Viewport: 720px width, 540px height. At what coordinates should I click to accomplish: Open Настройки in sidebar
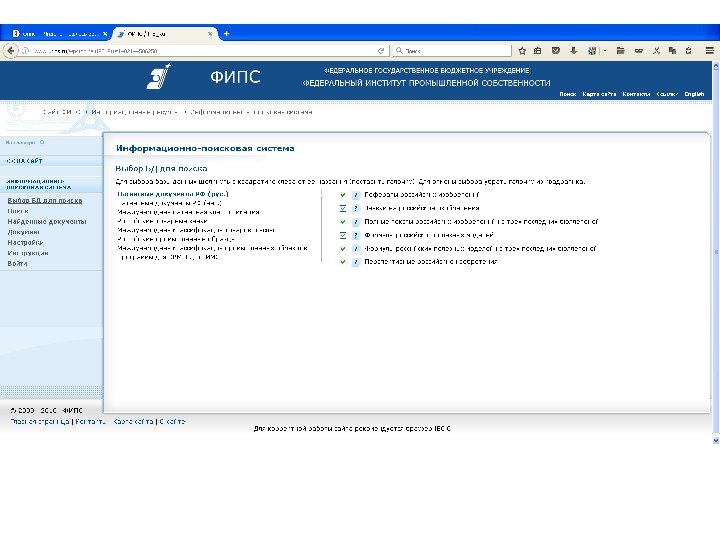tap(25, 242)
